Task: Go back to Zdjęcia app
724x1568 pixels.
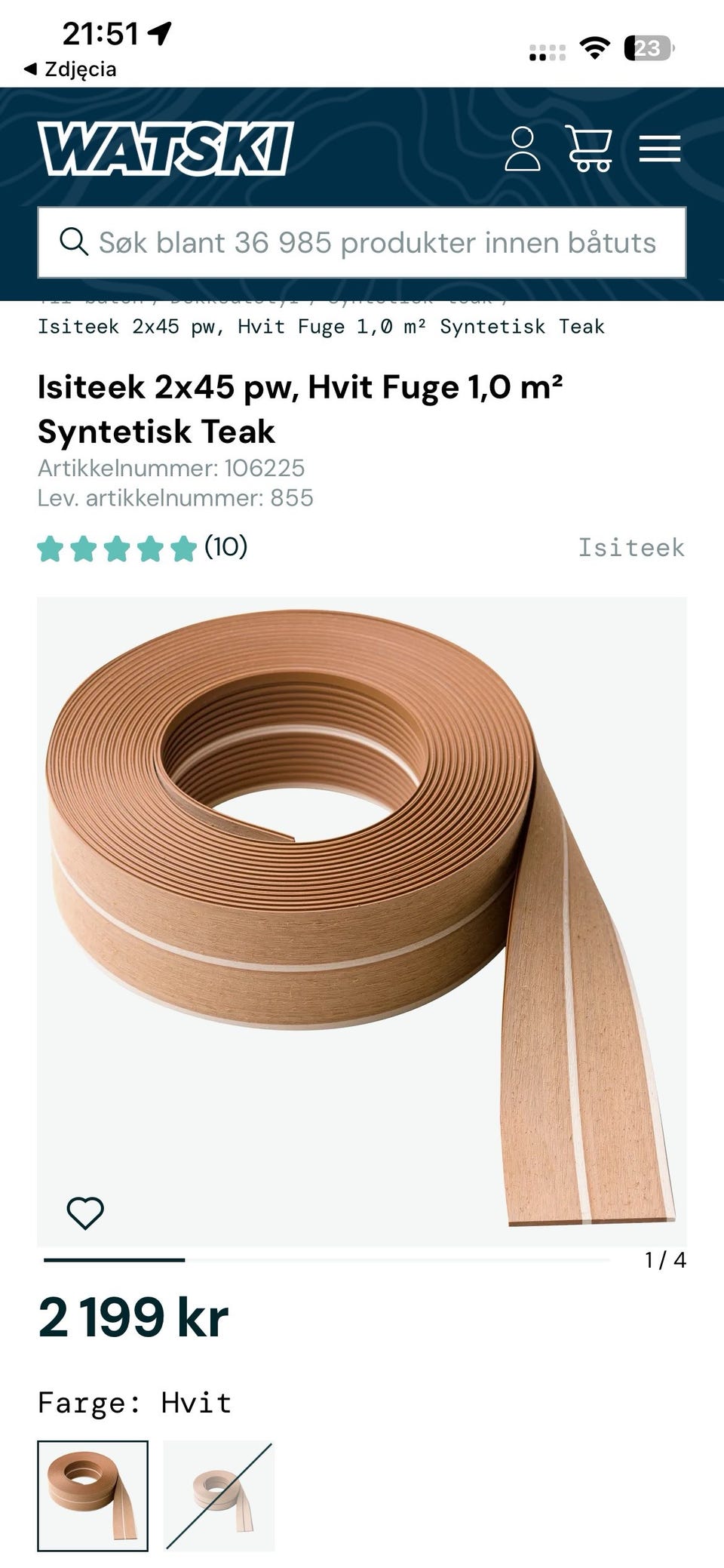Action: coord(70,69)
